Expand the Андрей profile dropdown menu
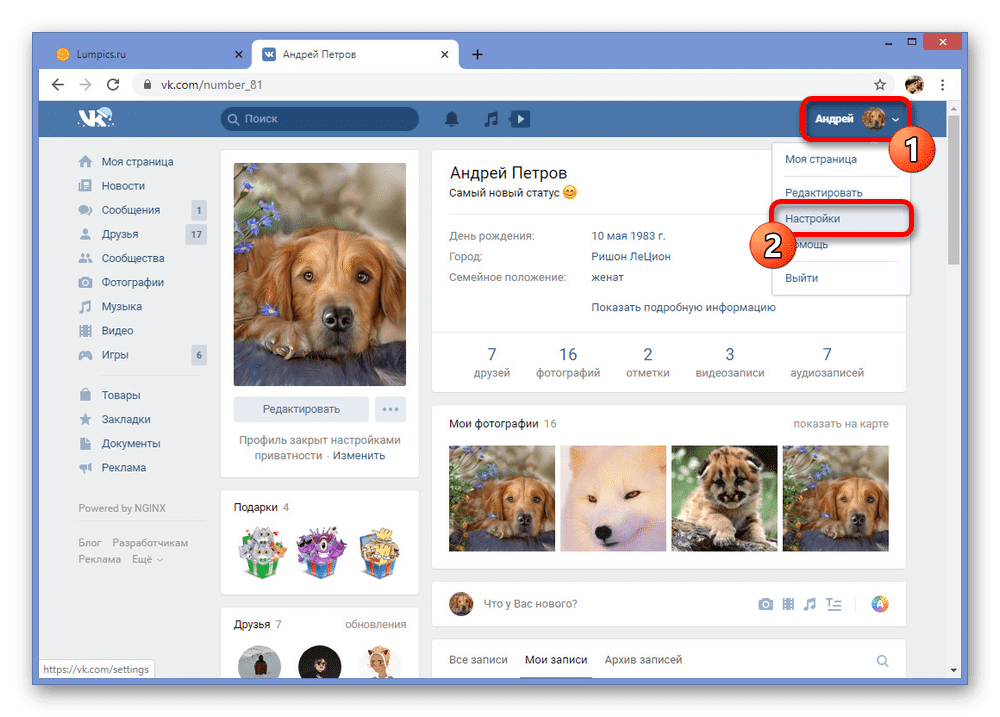The width and height of the screenshot is (1000, 717). tap(856, 119)
